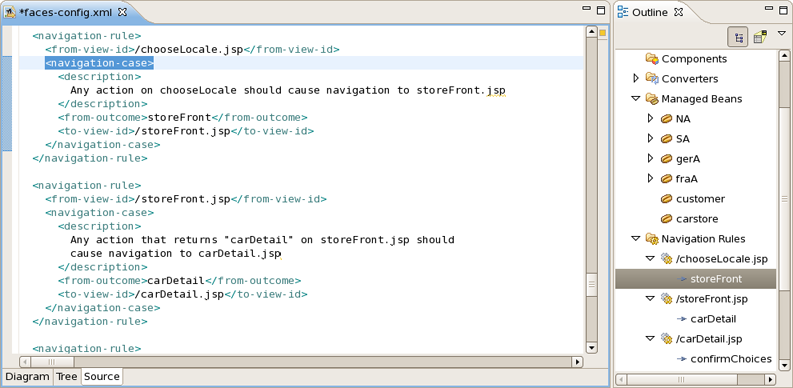The width and height of the screenshot is (793, 388).
Task: Click the yellow warning marker in overview ruler
Action: pos(603,33)
